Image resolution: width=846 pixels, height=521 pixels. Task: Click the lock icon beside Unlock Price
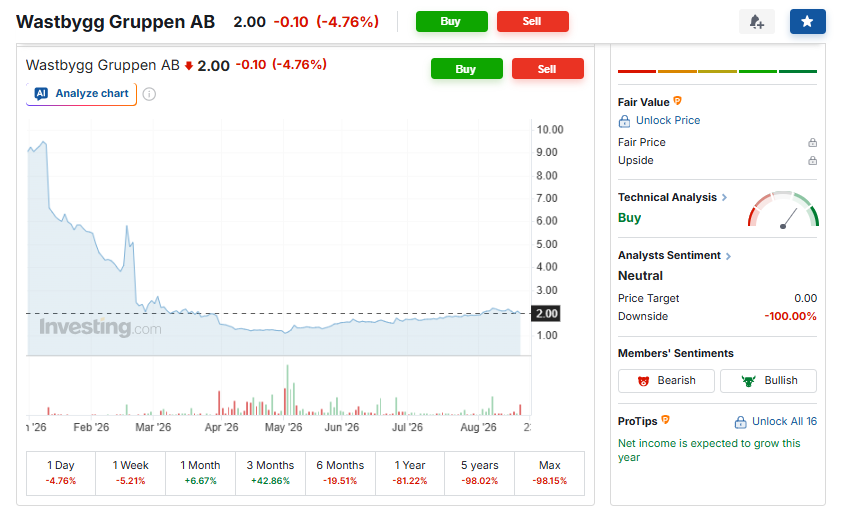pos(624,121)
